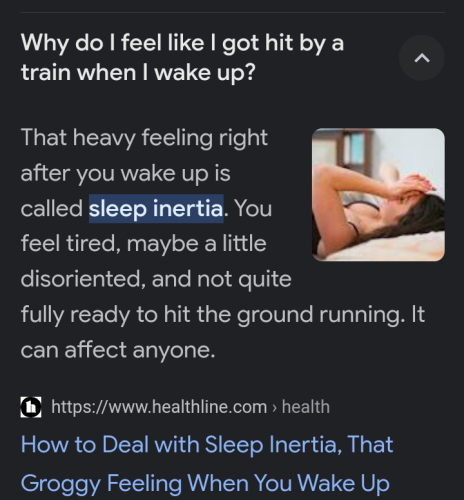Click the word 'called' before the highlight
This screenshot has width=464, height=500.
point(52,209)
